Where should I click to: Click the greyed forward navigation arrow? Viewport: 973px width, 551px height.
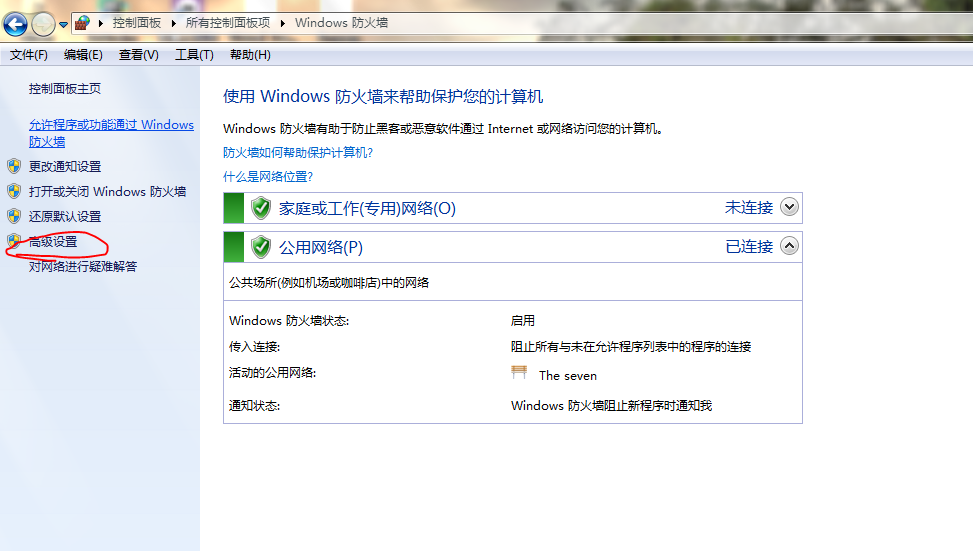(x=43, y=24)
